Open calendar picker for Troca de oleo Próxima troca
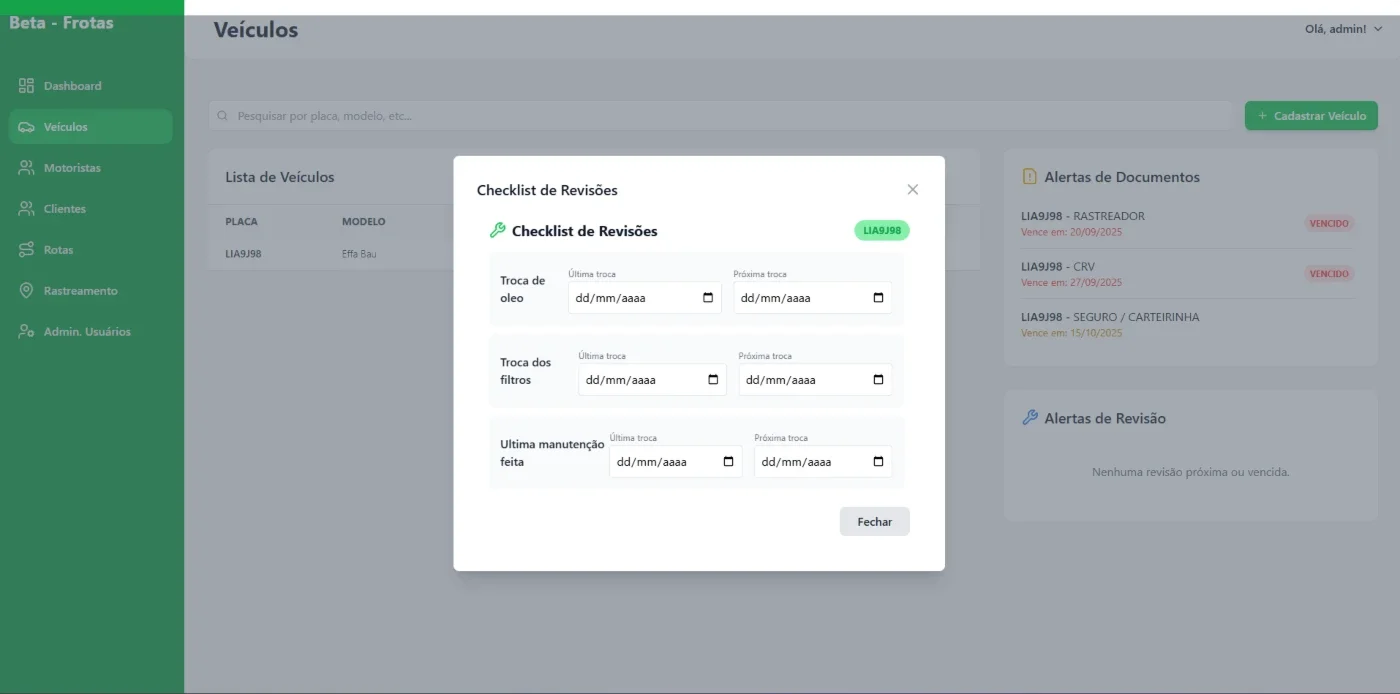This screenshot has width=1400, height=694. (878, 298)
